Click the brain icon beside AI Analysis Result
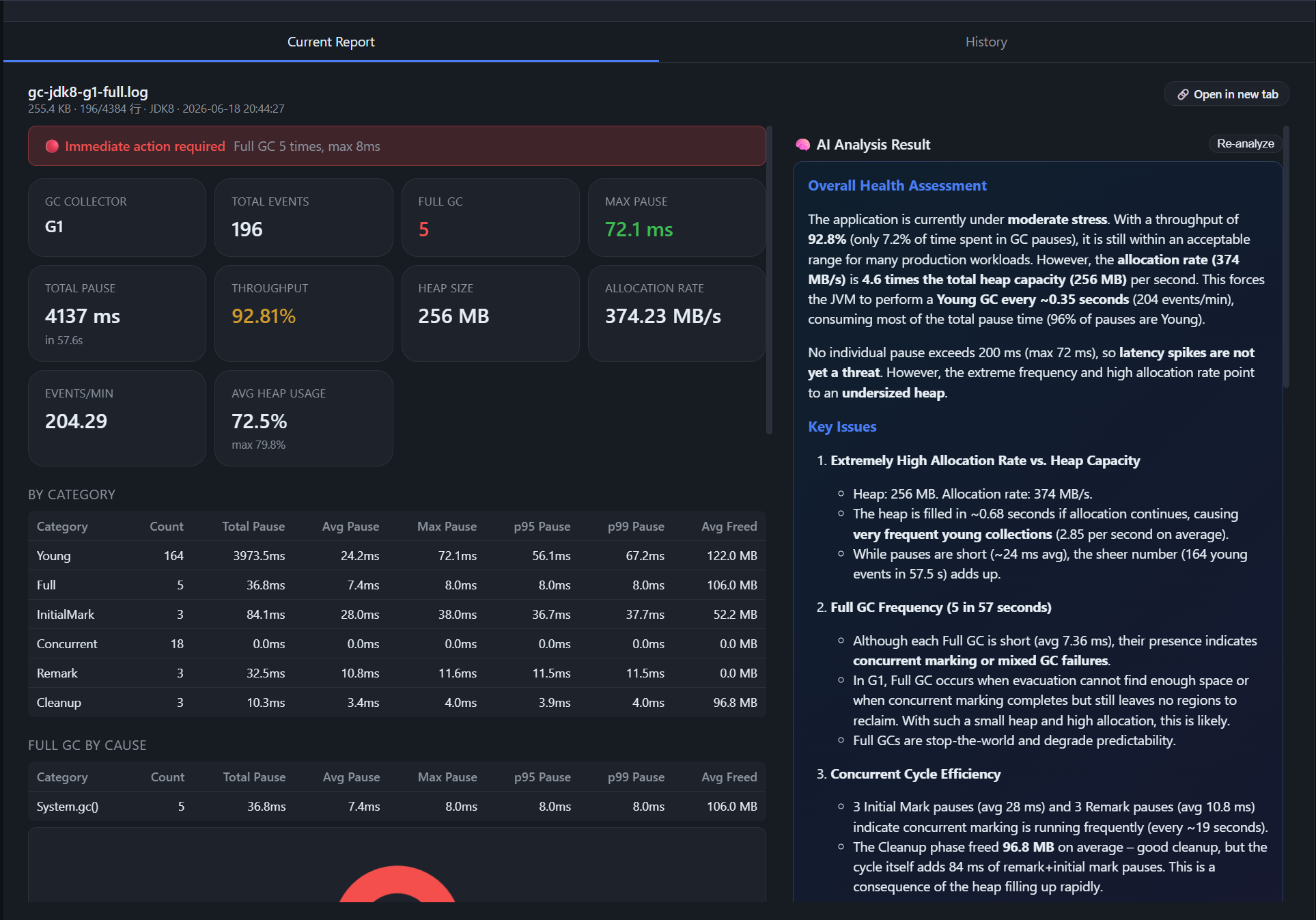1316x920 pixels. pos(803,145)
